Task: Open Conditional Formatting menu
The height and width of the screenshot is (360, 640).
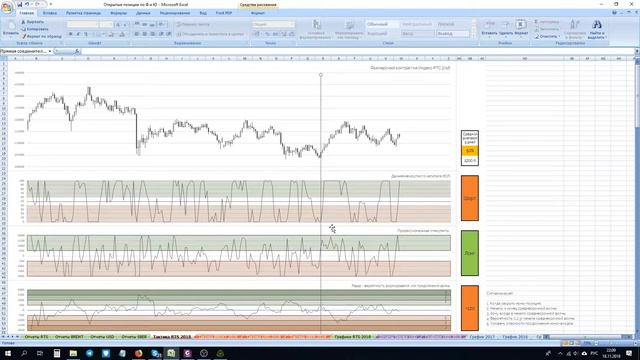Action: [x=315, y=29]
